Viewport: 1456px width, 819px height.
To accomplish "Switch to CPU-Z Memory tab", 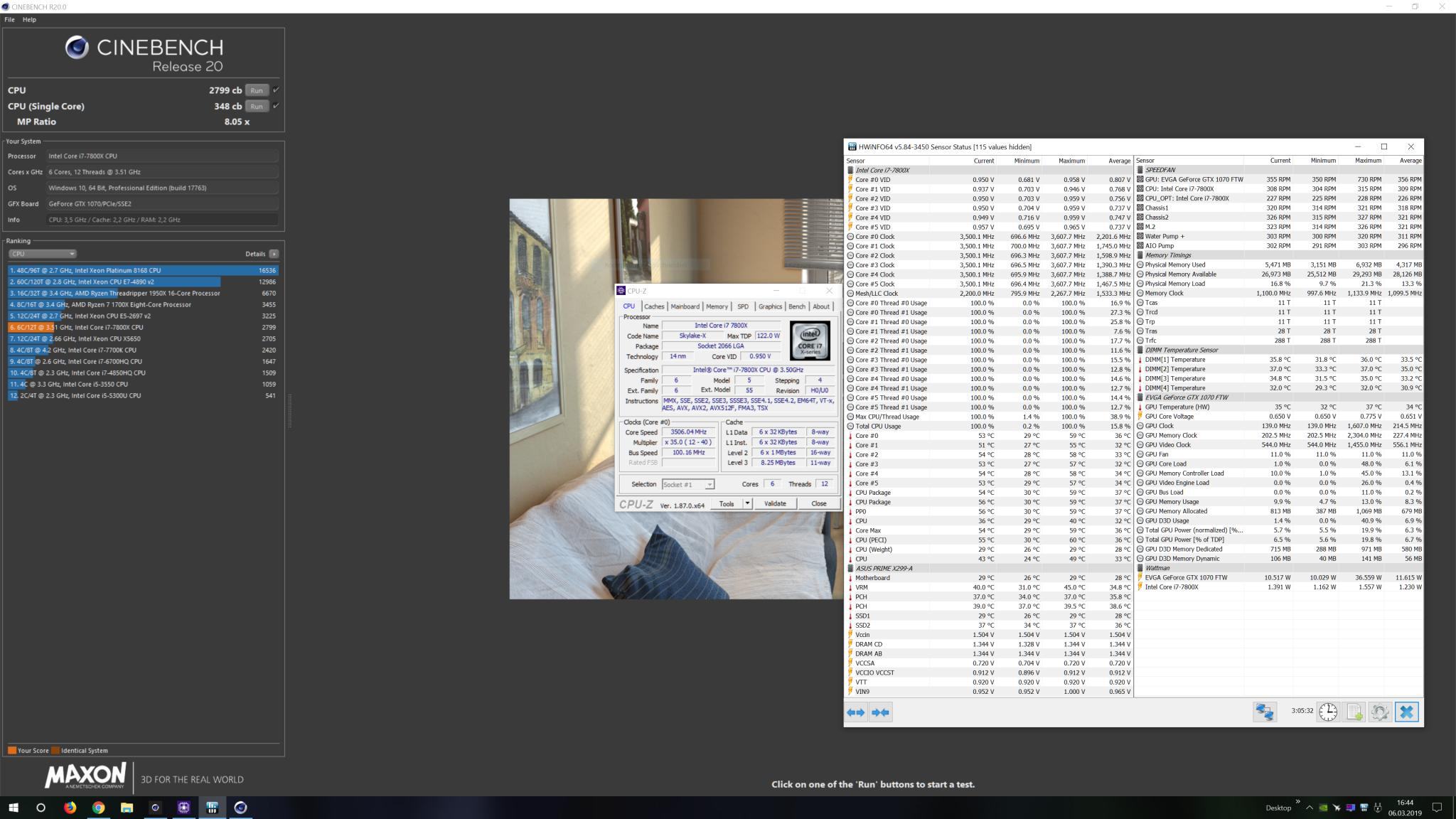I will pyautogui.click(x=717, y=306).
